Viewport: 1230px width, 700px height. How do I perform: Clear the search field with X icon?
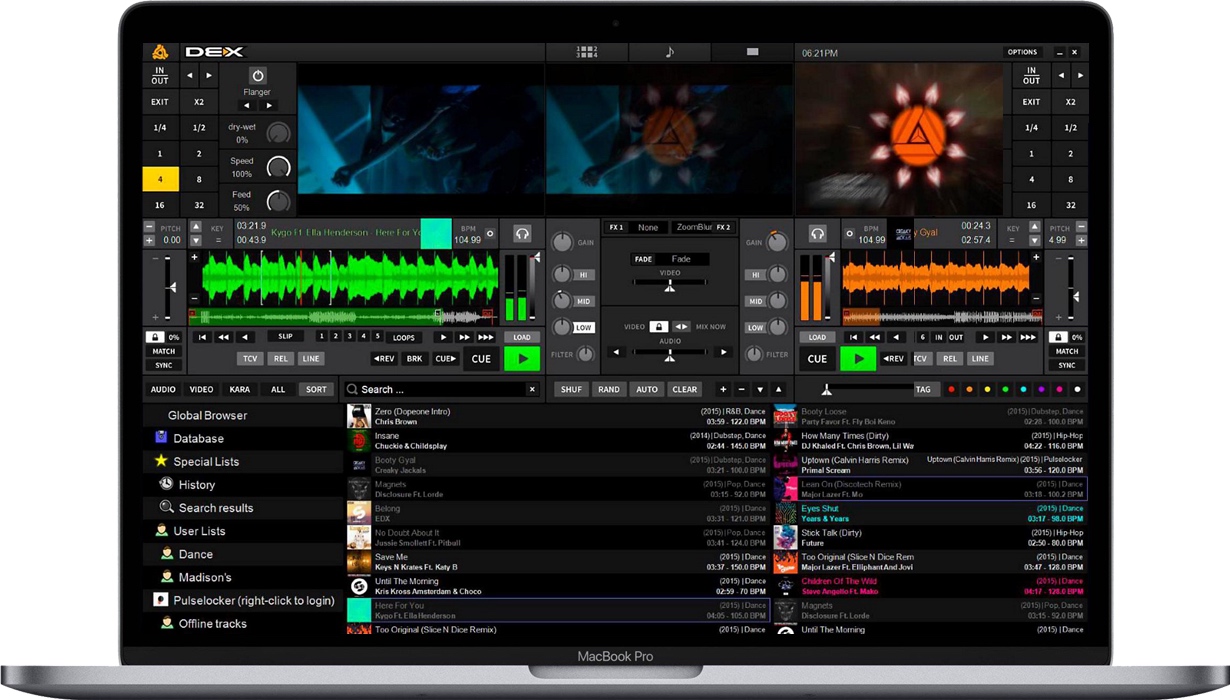(x=532, y=390)
